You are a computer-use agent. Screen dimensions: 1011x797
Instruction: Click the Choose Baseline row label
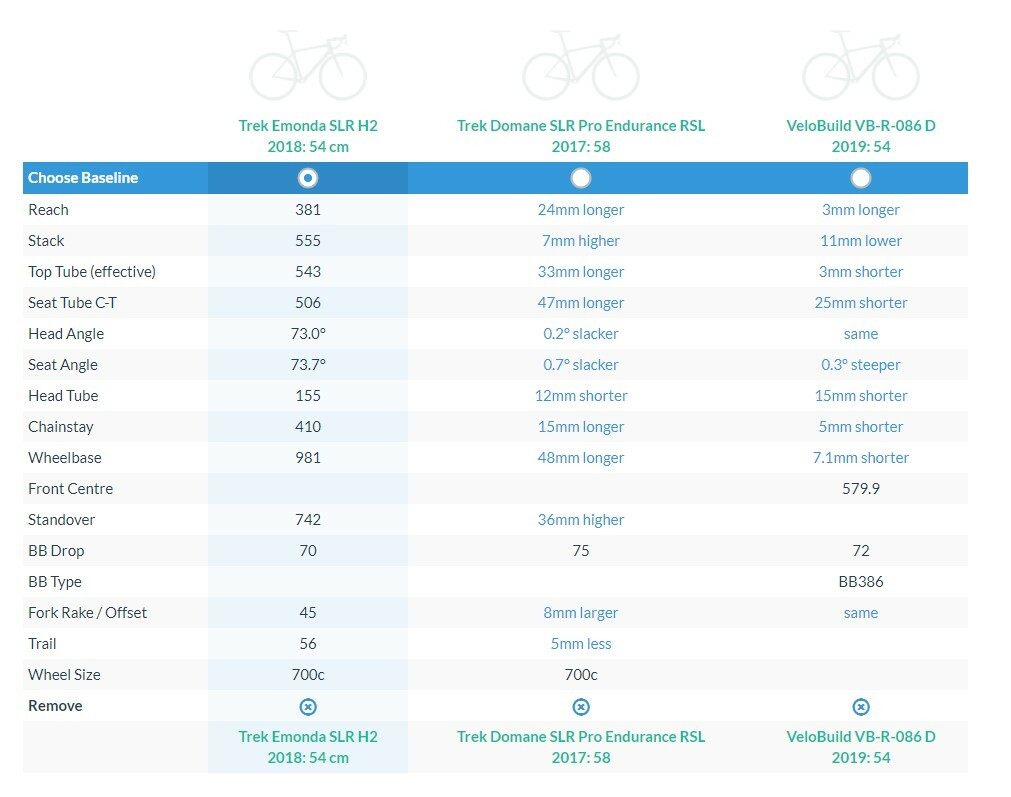coord(83,178)
